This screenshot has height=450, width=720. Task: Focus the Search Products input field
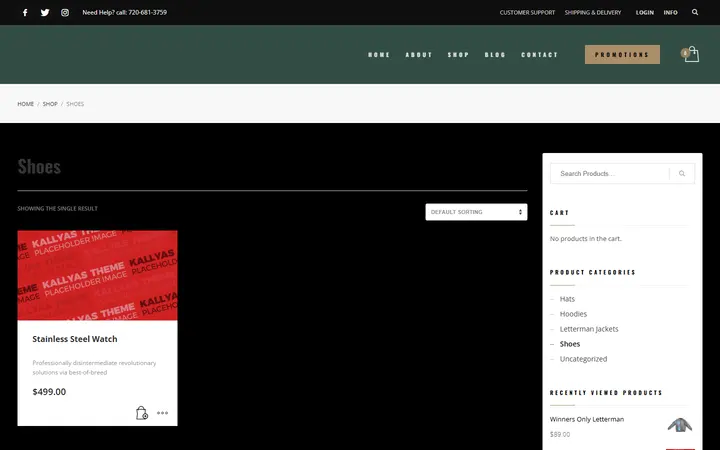(x=610, y=174)
